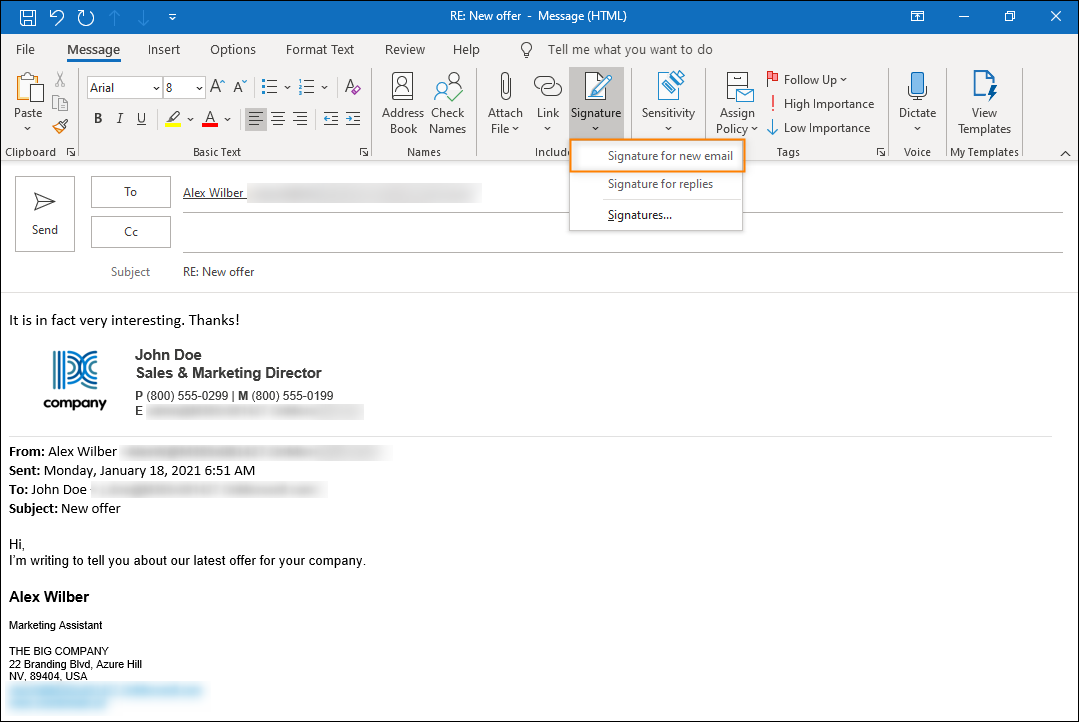
Task: Toggle bold formatting
Action: coord(97,118)
